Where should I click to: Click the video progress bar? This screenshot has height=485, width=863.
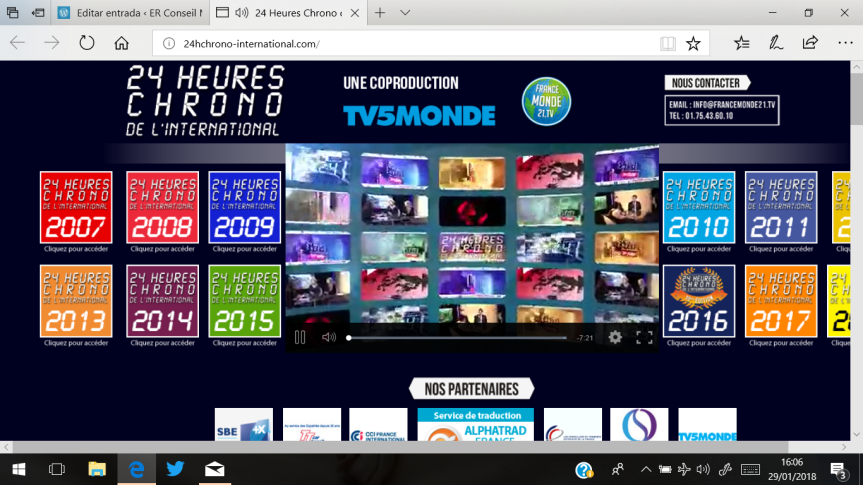(x=456, y=338)
